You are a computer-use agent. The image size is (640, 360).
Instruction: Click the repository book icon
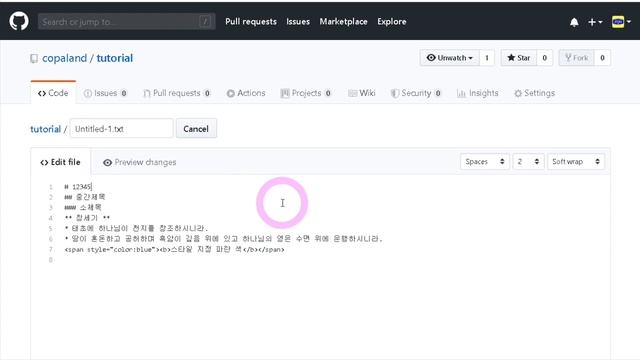point(34,58)
